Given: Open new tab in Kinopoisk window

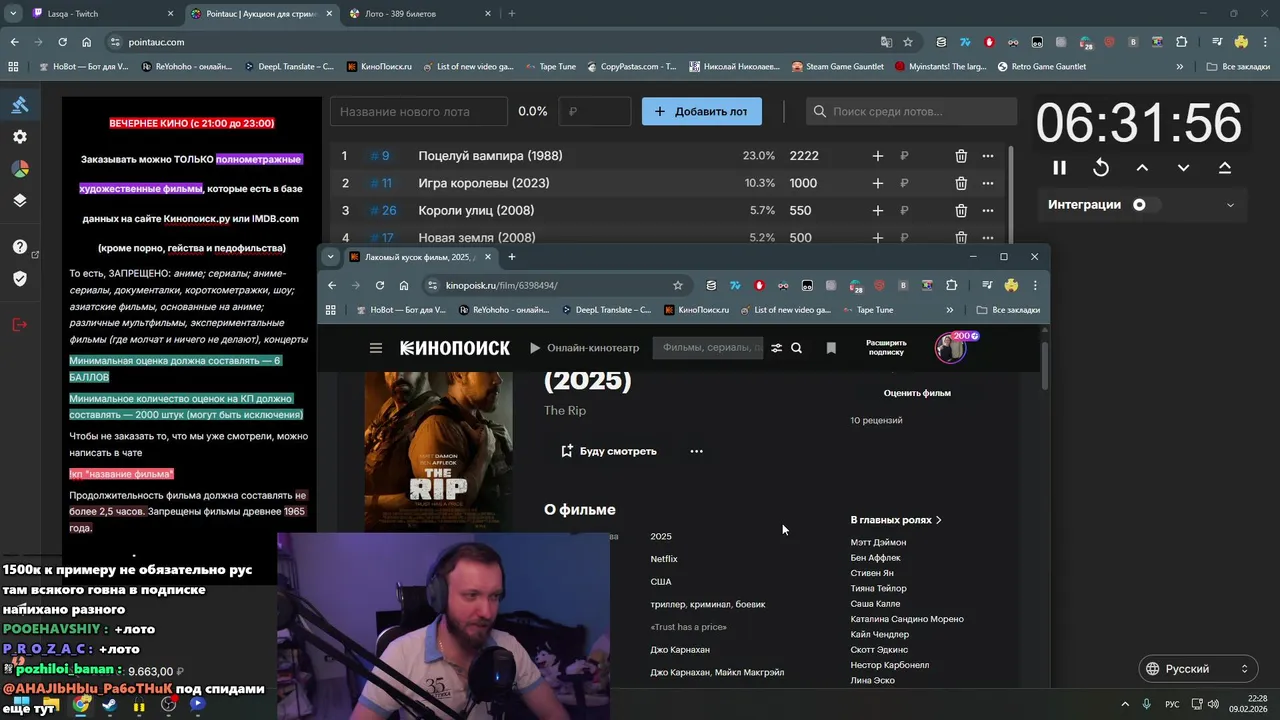Looking at the screenshot, I should (511, 257).
